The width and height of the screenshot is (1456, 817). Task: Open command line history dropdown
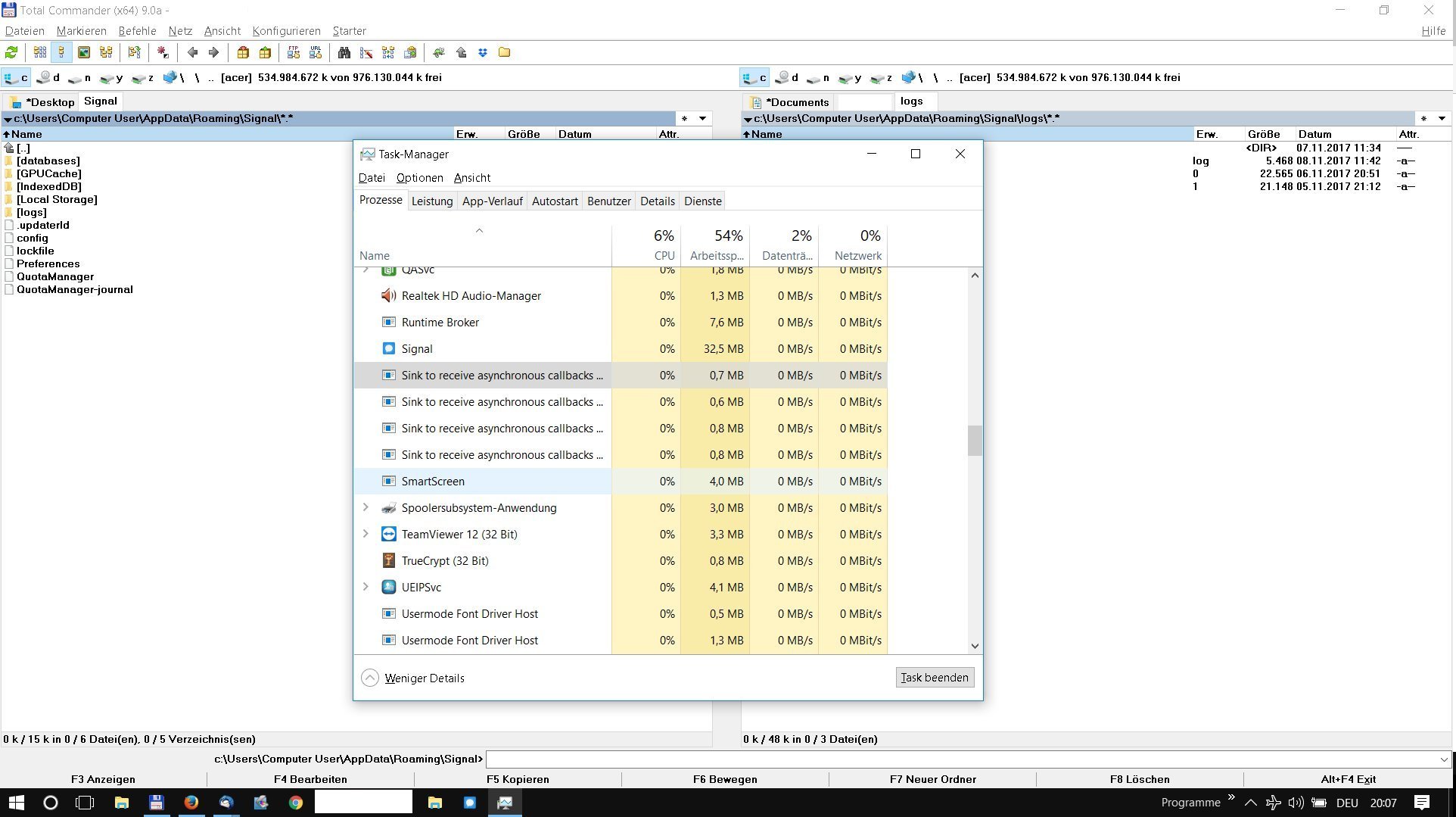[1443, 759]
